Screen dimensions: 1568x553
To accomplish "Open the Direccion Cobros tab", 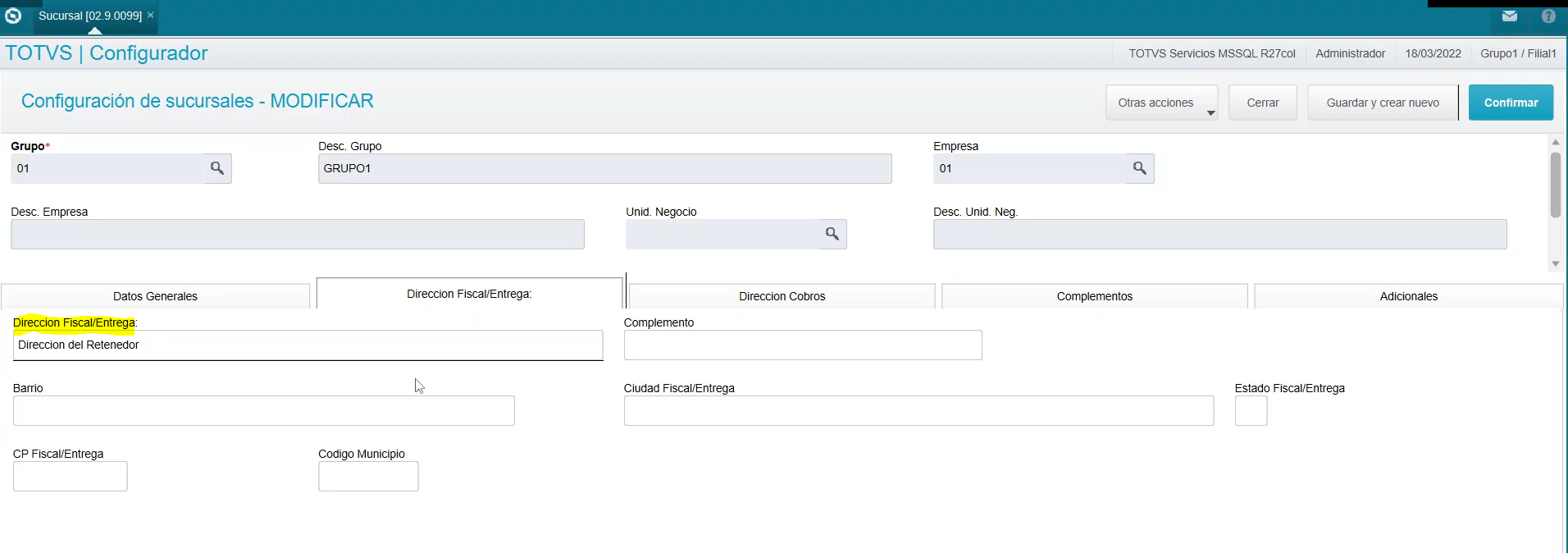I will point(782,296).
